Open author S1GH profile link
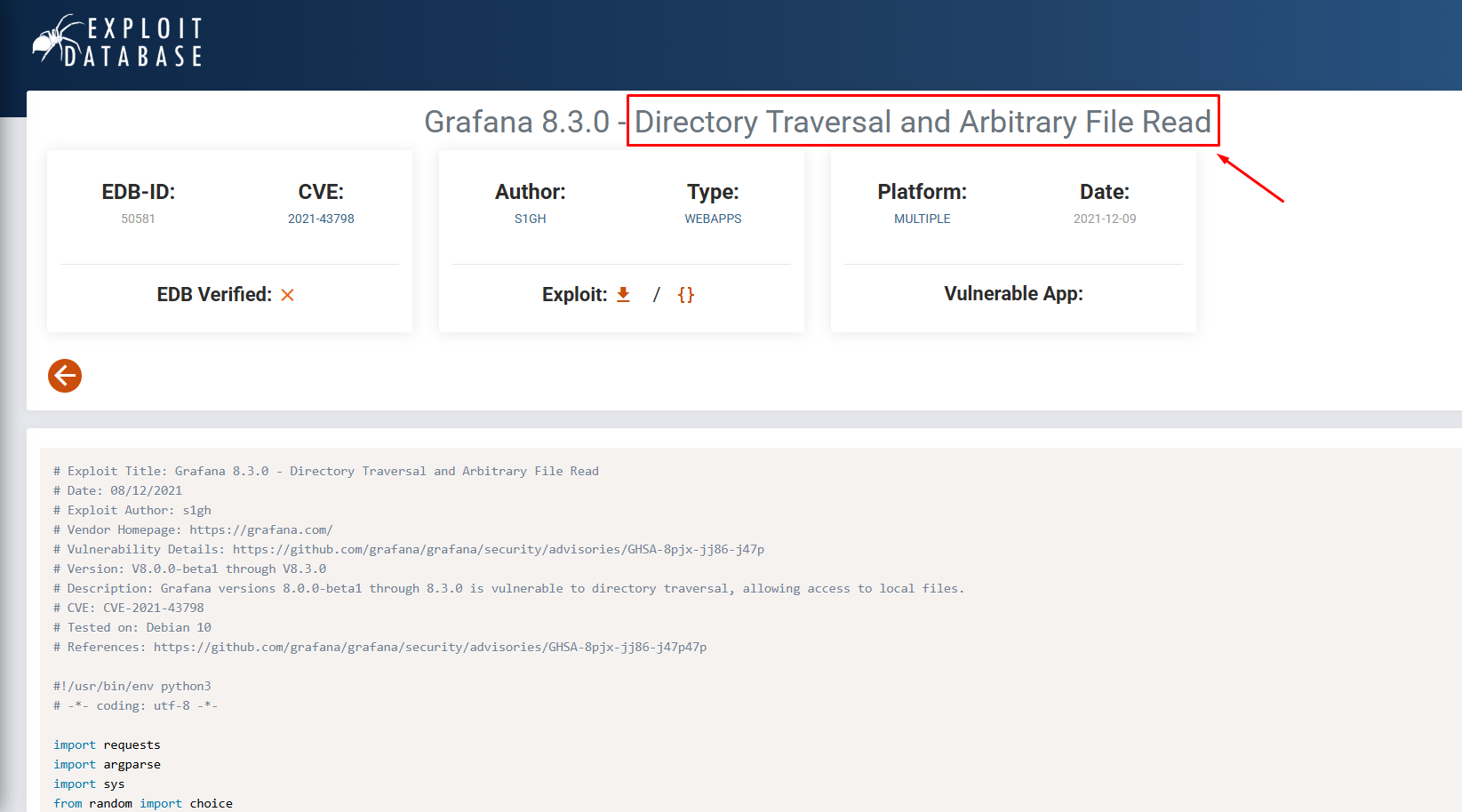Viewport: 1462px width, 812px height. [x=531, y=219]
